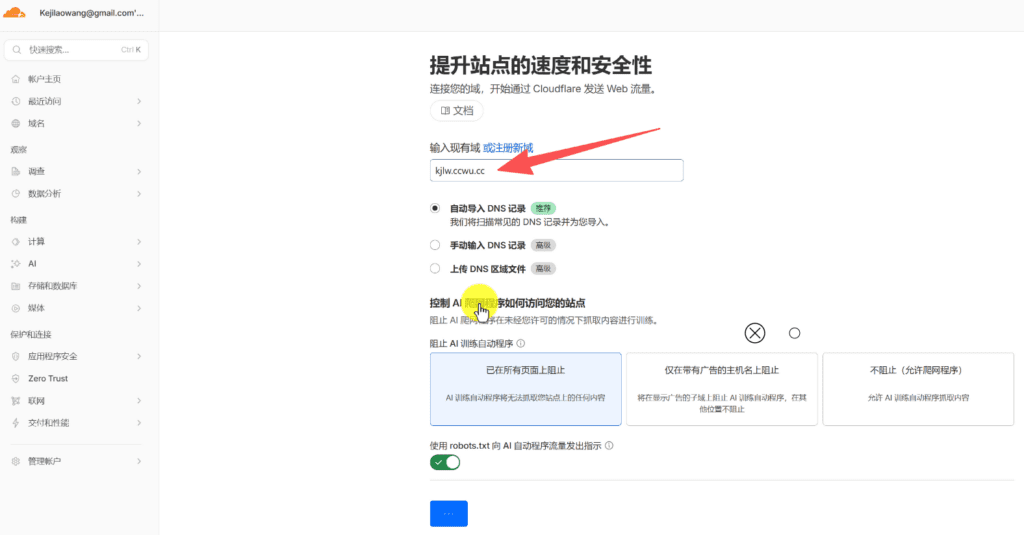Expand 联网 chevron in the sidebar
This screenshot has width=1024, height=535.
[139, 401]
